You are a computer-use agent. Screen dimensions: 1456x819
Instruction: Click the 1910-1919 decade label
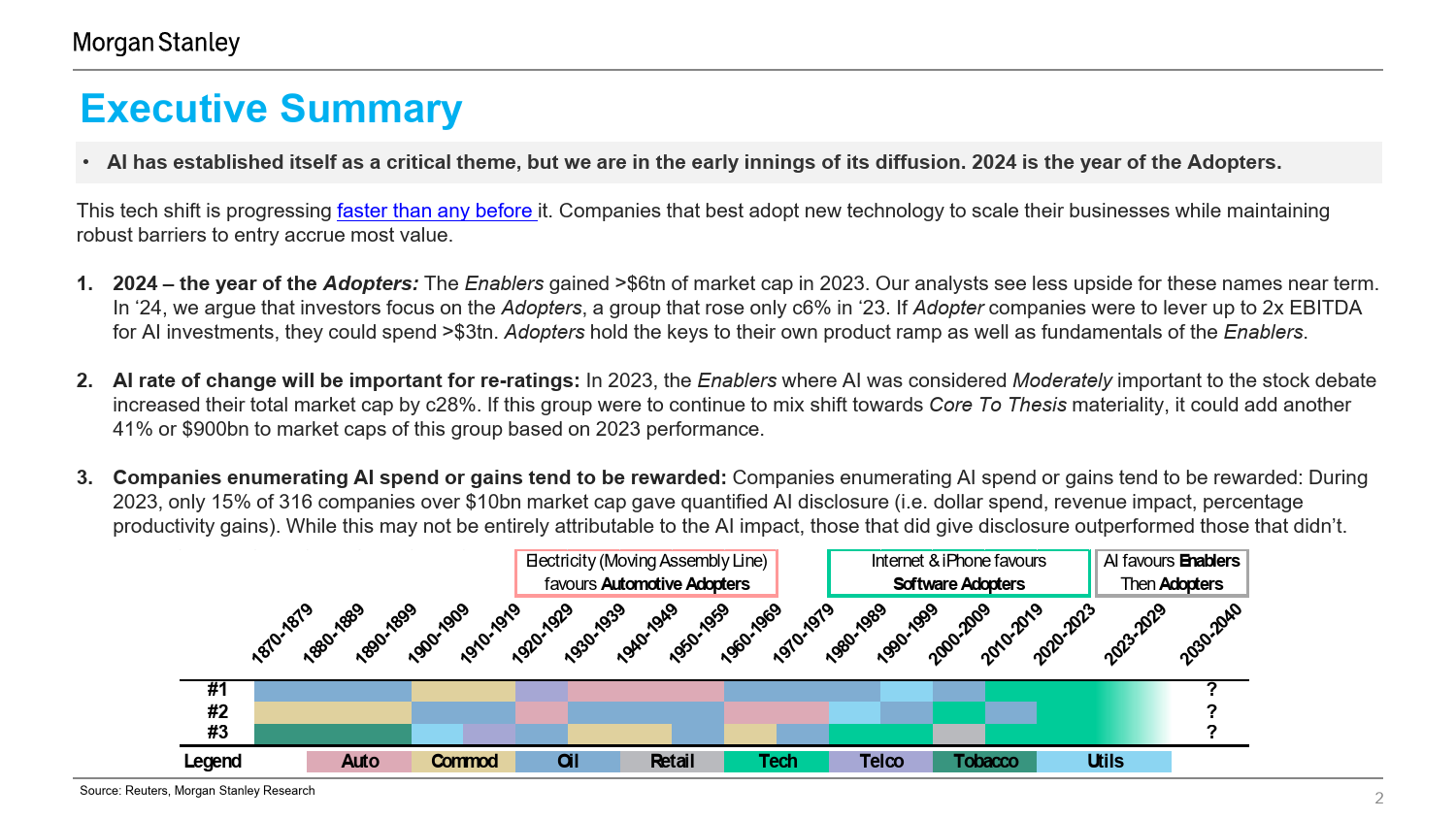click(490, 634)
